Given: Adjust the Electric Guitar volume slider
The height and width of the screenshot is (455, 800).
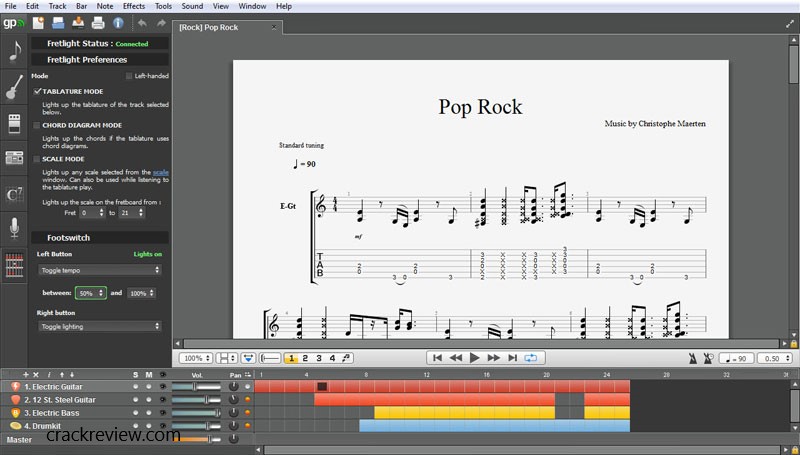Looking at the screenshot, I should coord(196,387).
